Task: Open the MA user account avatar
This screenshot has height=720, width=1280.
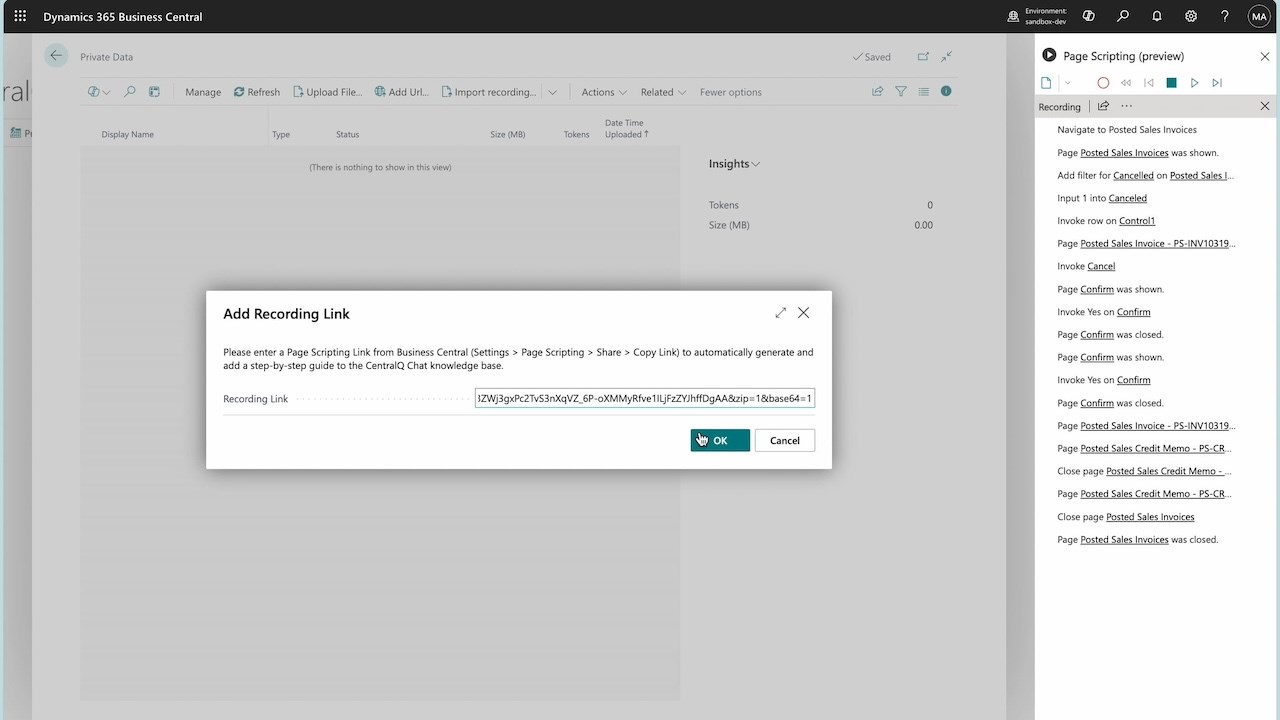Action: [1259, 16]
